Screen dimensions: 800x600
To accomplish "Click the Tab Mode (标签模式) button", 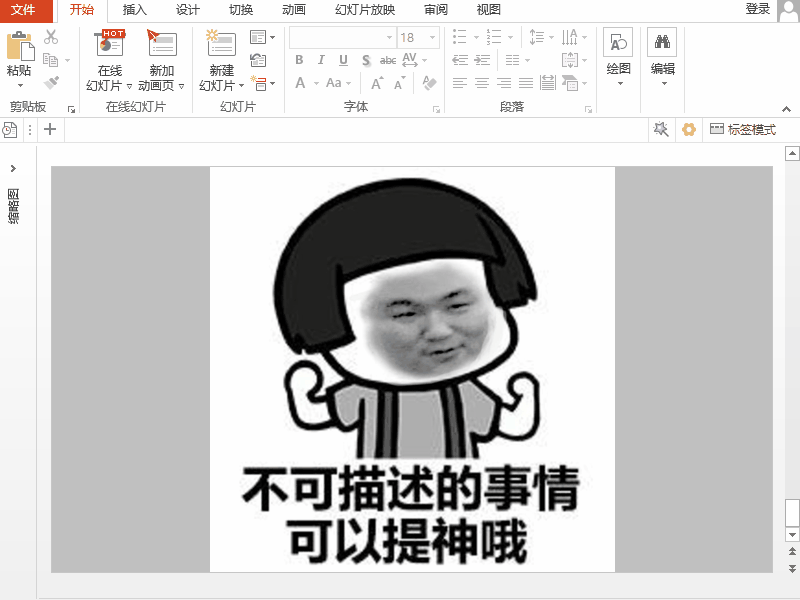I will click(x=742, y=130).
